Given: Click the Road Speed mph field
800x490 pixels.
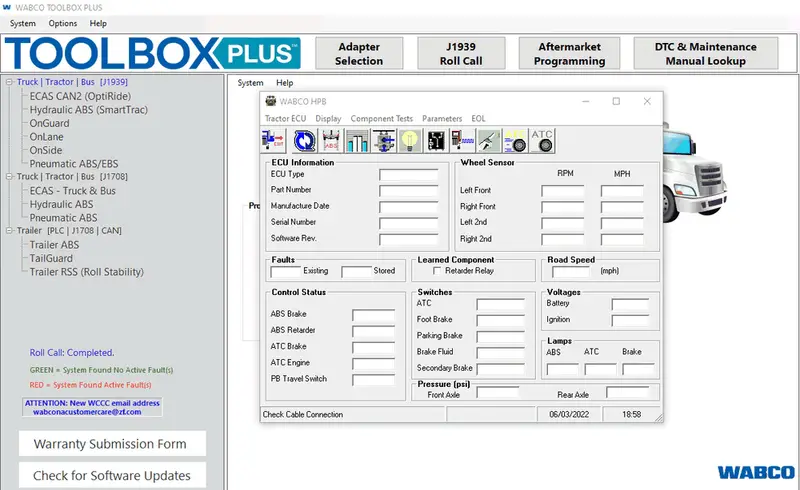Looking at the screenshot, I should click(x=571, y=272).
